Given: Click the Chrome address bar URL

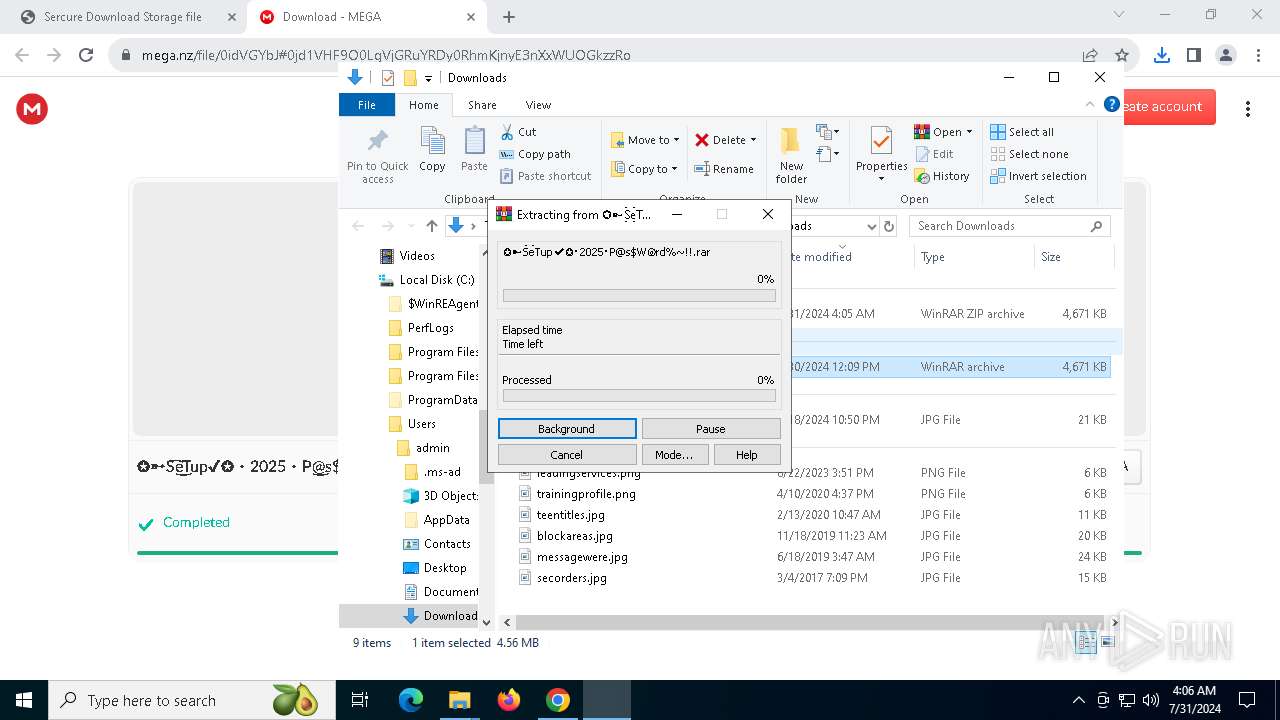Looking at the screenshot, I should tap(386, 55).
